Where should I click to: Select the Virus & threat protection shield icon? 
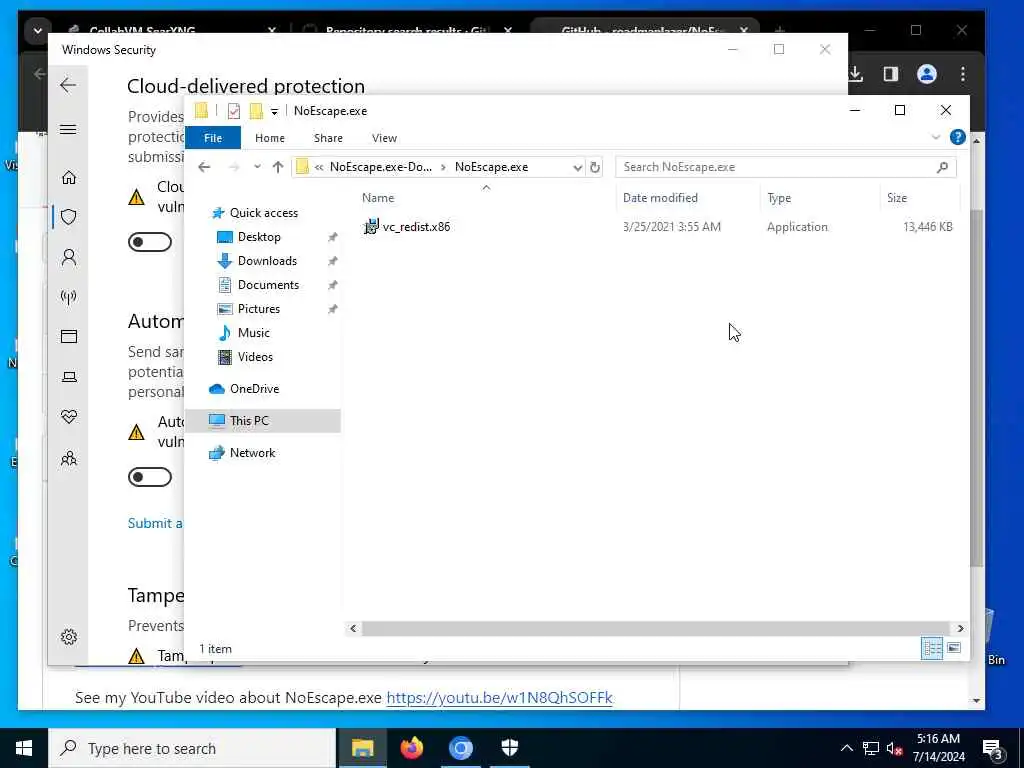coord(69,217)
